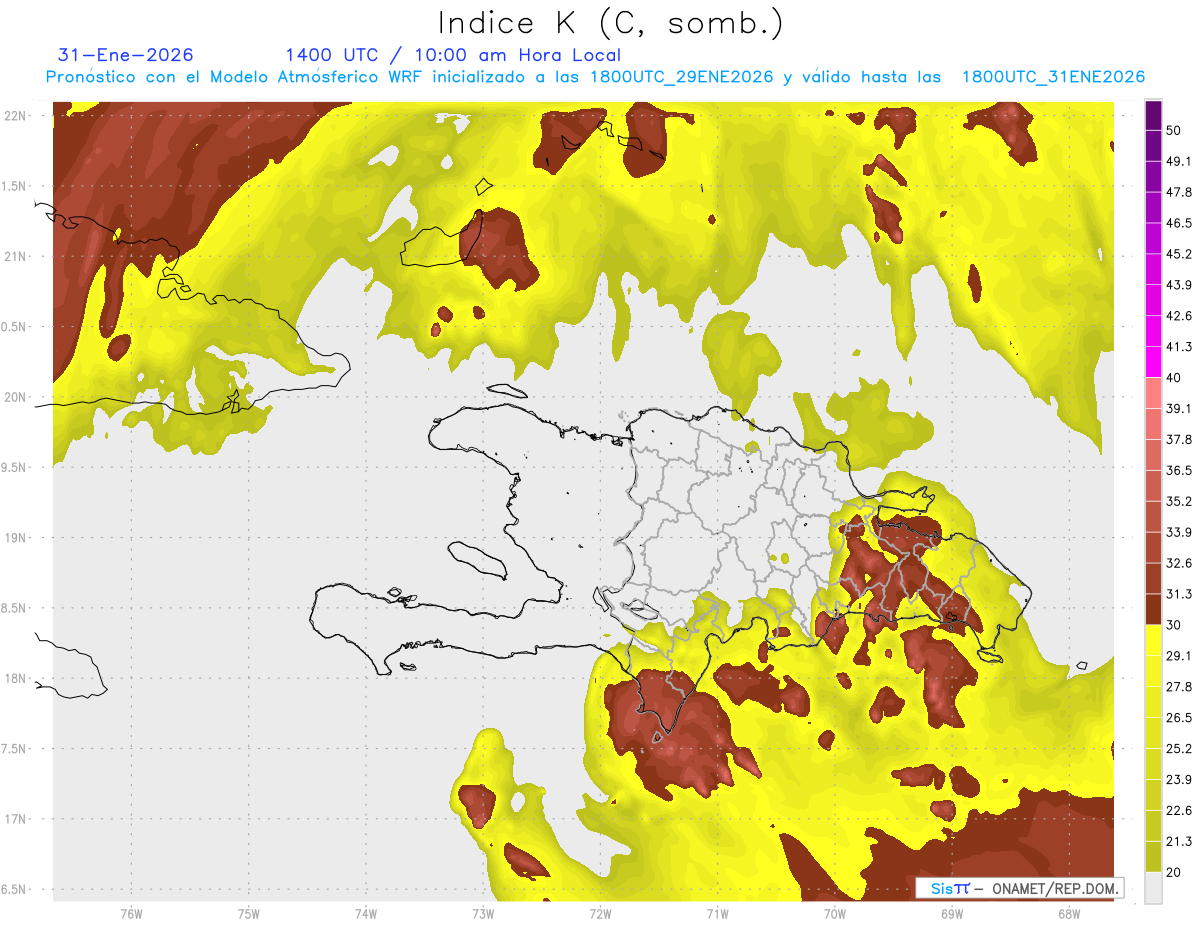Image resolution: width=1200 pixels, height=927 pixels.
Task: Click the "72W" longitude label
Action: pos(600,913)
